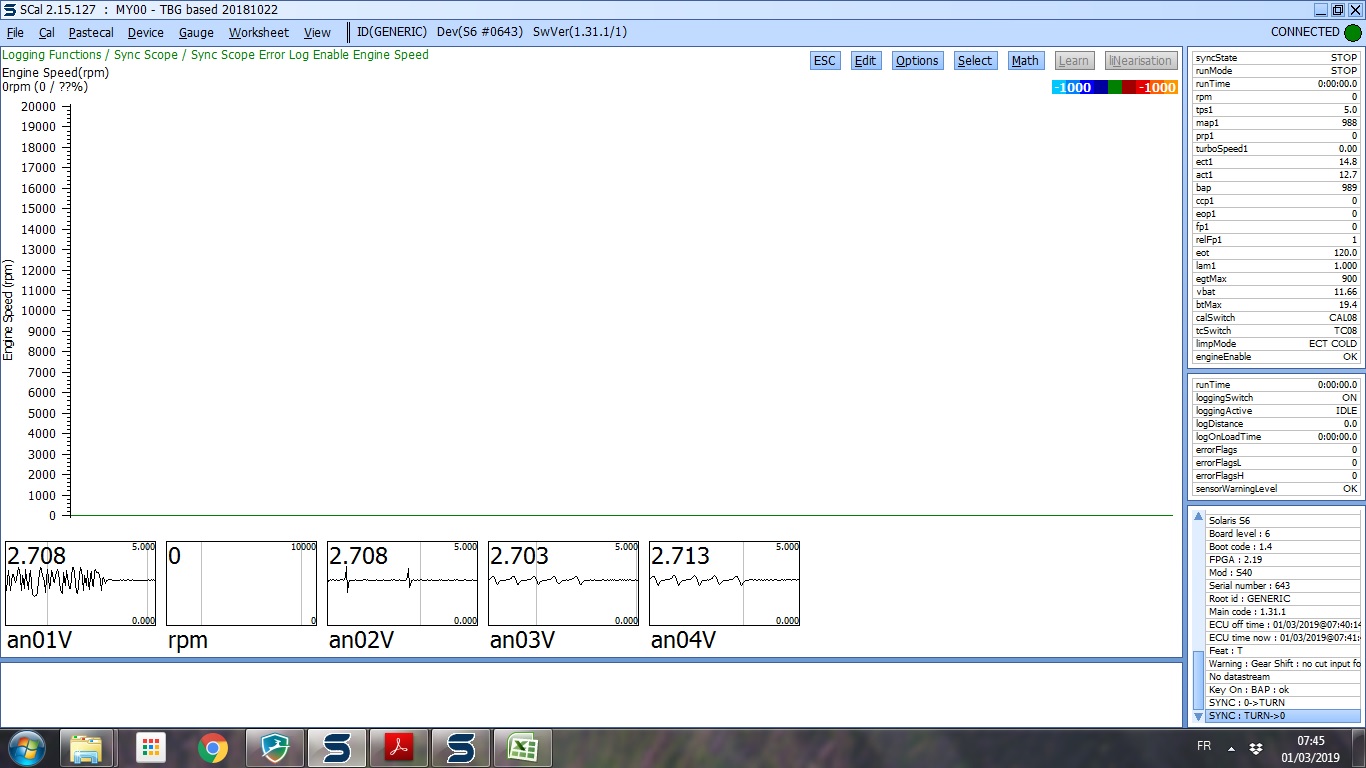
Task: Click the Options button
Action: click(916, 61)
